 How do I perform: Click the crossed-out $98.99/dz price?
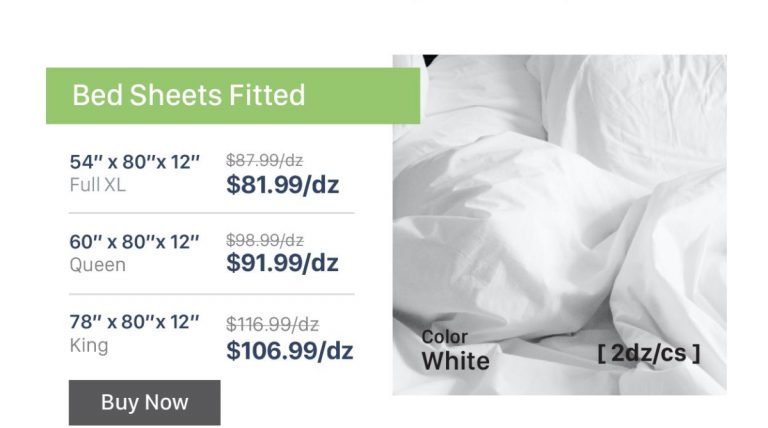click(264, 241)
